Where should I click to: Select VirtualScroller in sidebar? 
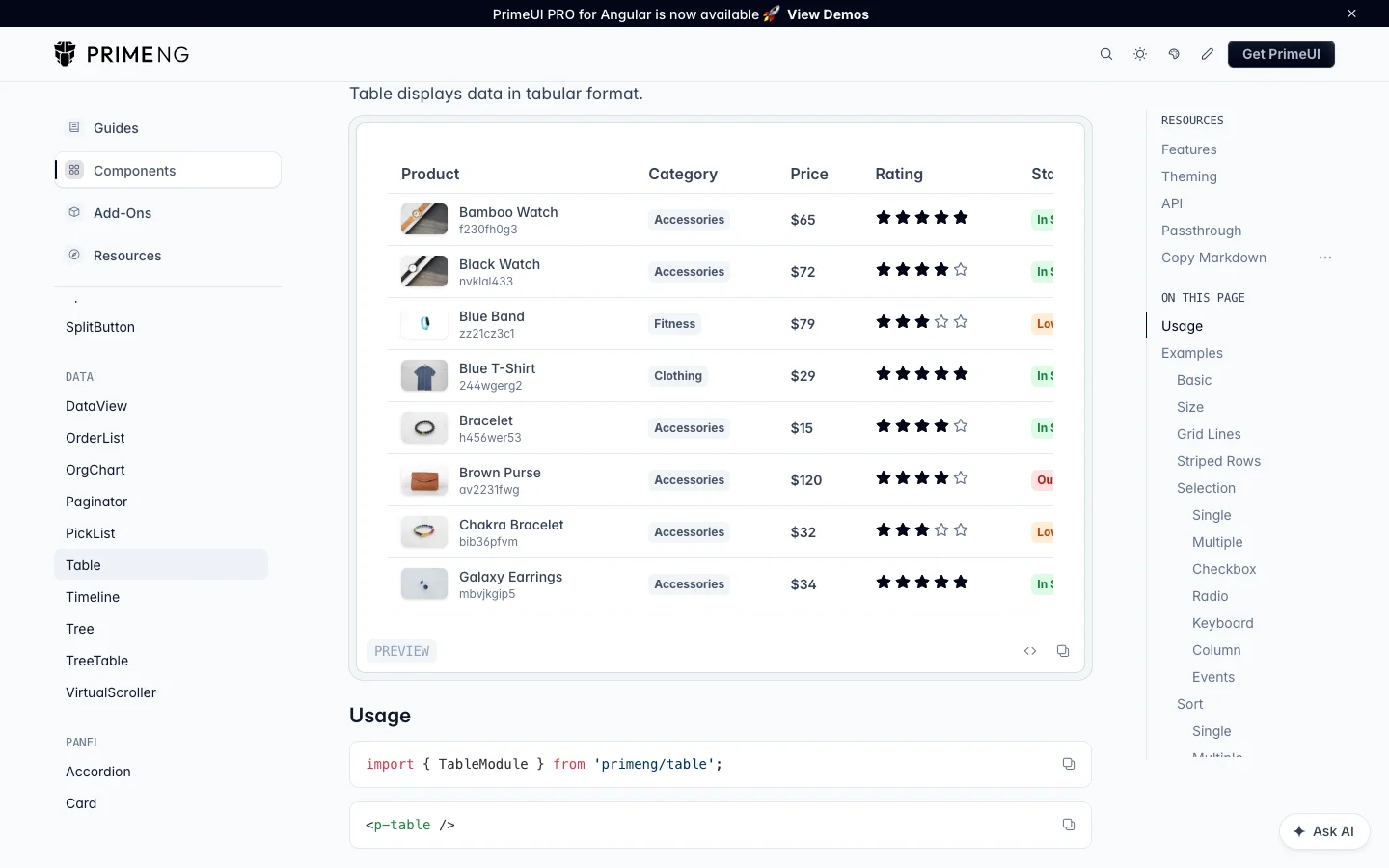[111, 692]
